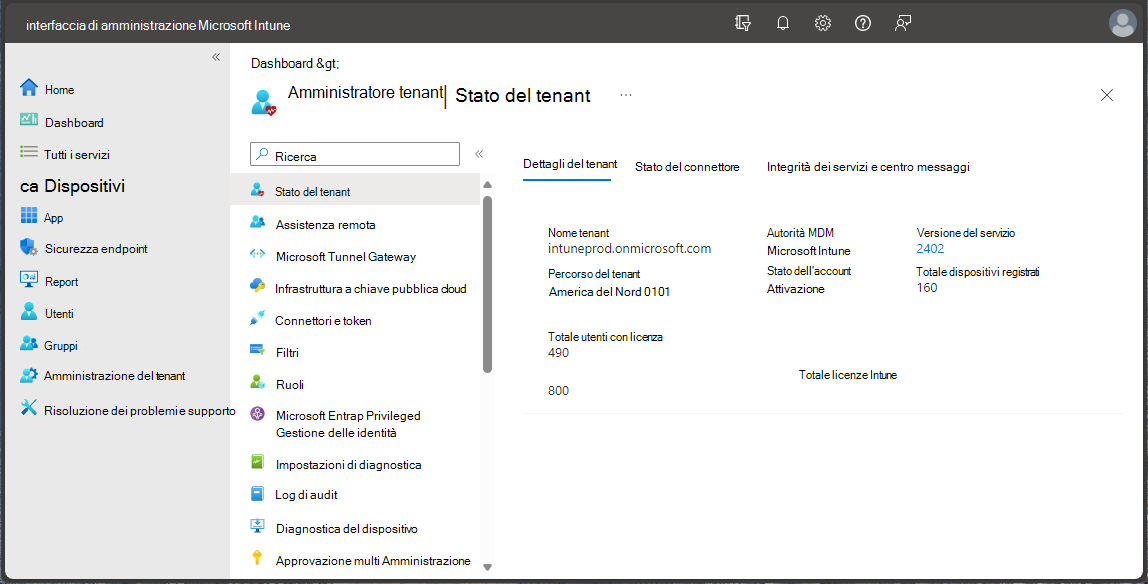1148x584 pixels.
Task: Close the Stato del tenant blade
Action: point(1107,94)
